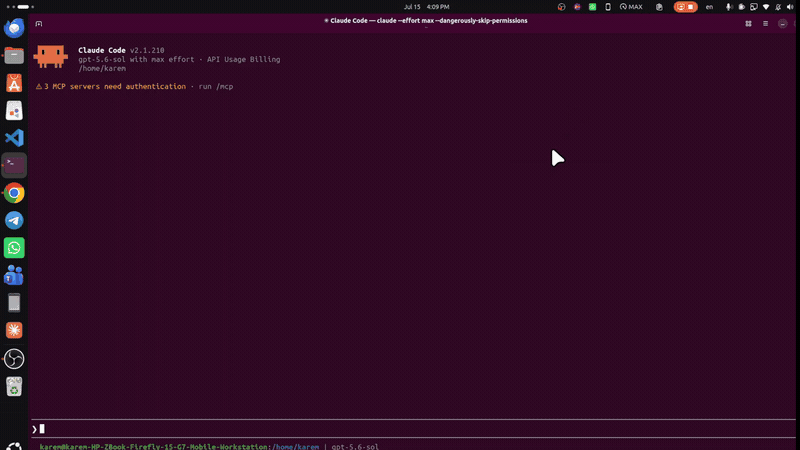Image resolution: width=800 pixels, height=450 pixels.
Task: Open Google Chrome from the dock
Action: click(14, 193)
